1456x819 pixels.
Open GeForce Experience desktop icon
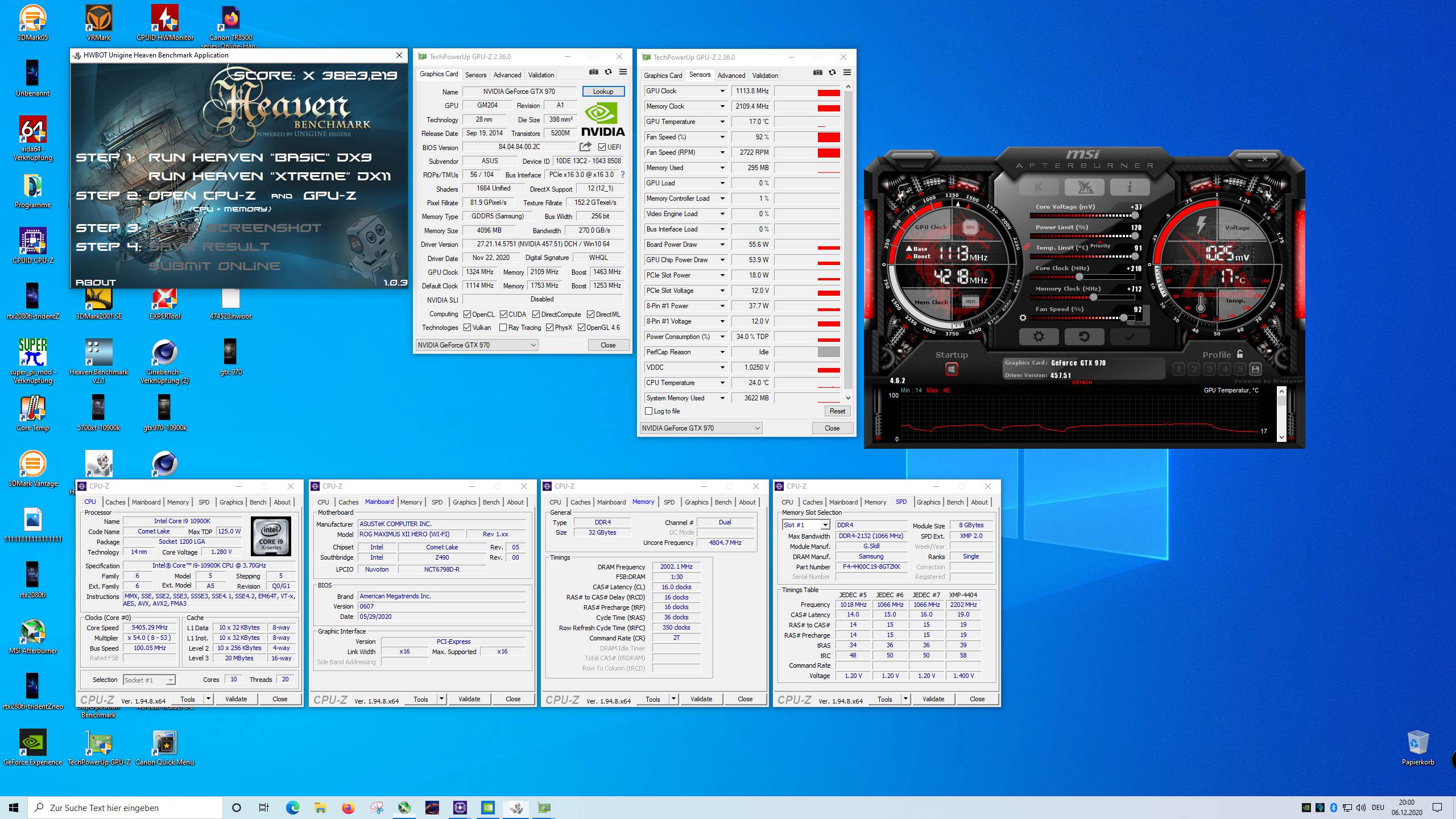pyautogui.click(x=32, y=747)
